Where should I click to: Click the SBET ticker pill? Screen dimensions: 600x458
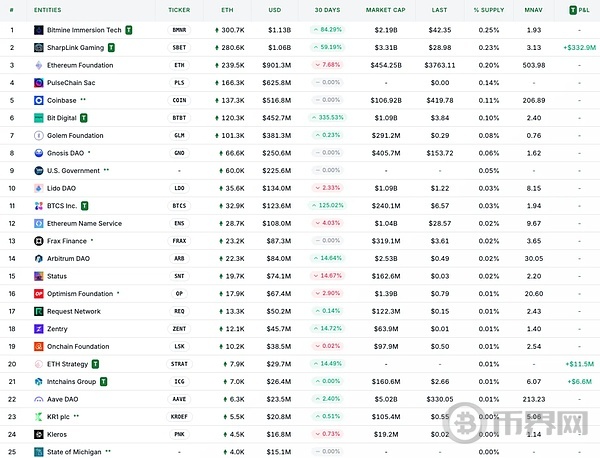click(x=179, y=47)
